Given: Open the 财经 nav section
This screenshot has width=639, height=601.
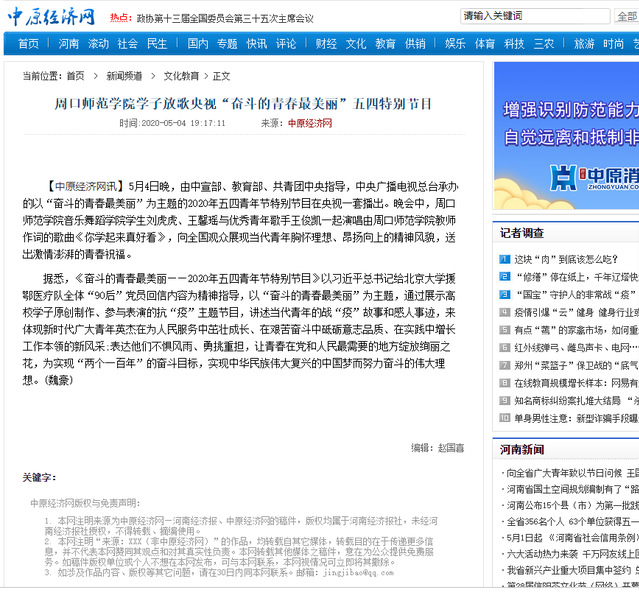Looking at the screenshot, I should [326, 44].
